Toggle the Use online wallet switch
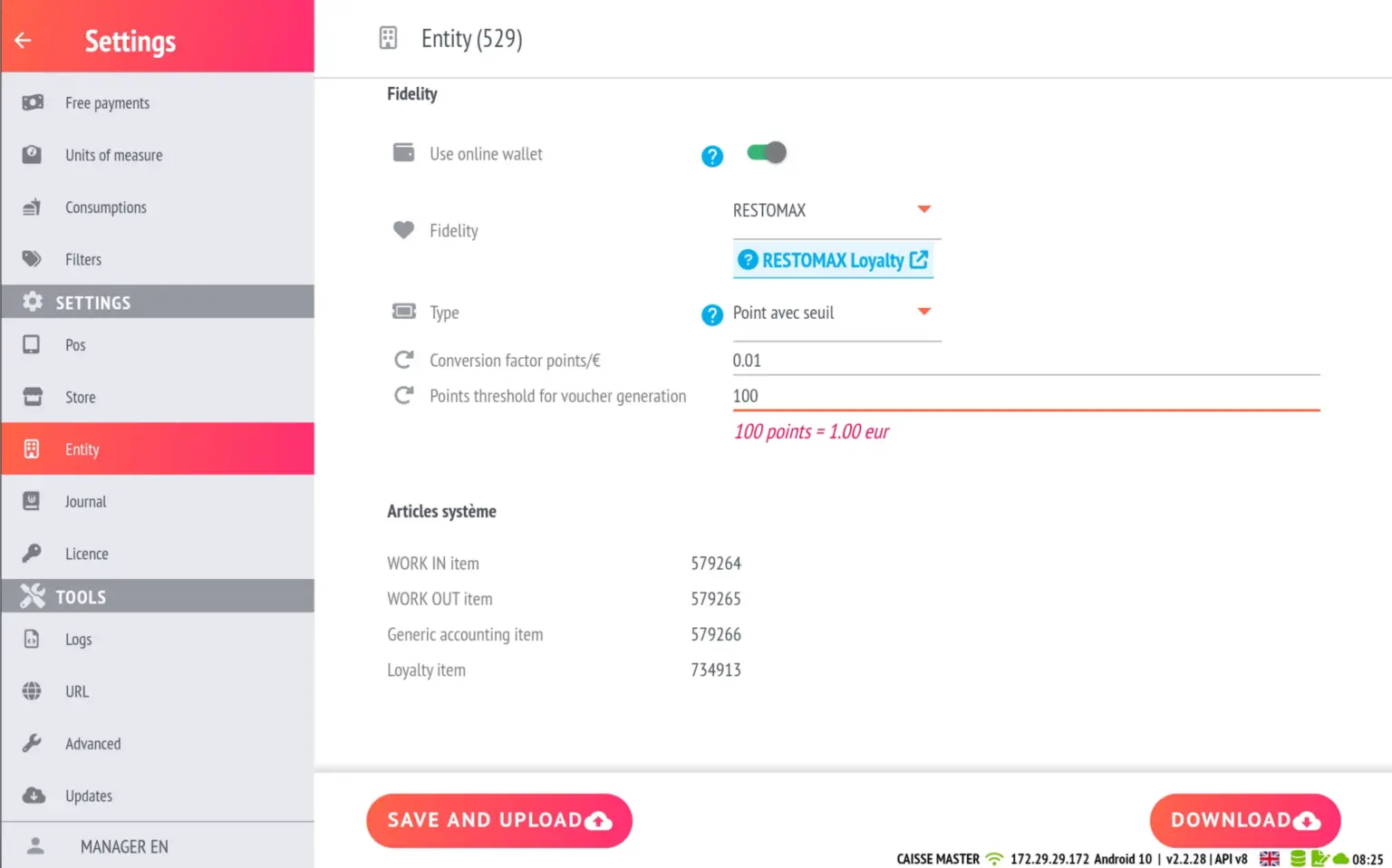The width and height of the screenshot is (1392, 868). click(x=767, y=152)
